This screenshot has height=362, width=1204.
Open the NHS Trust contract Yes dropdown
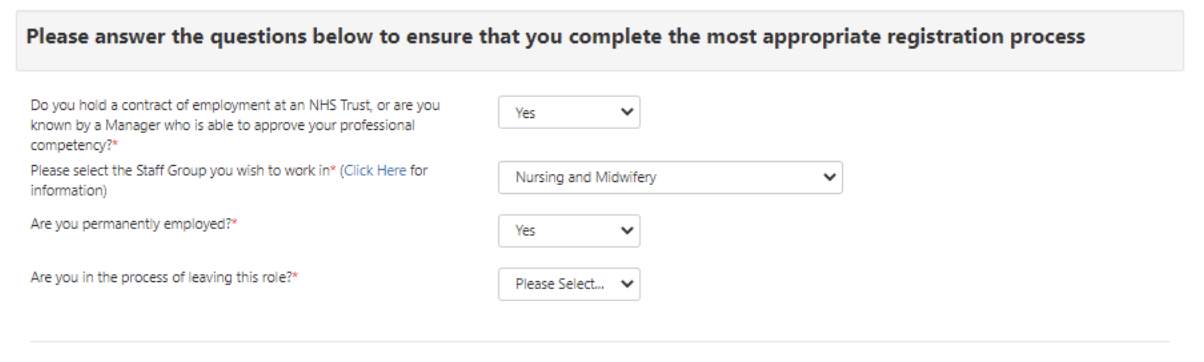[x=569, y=113]
